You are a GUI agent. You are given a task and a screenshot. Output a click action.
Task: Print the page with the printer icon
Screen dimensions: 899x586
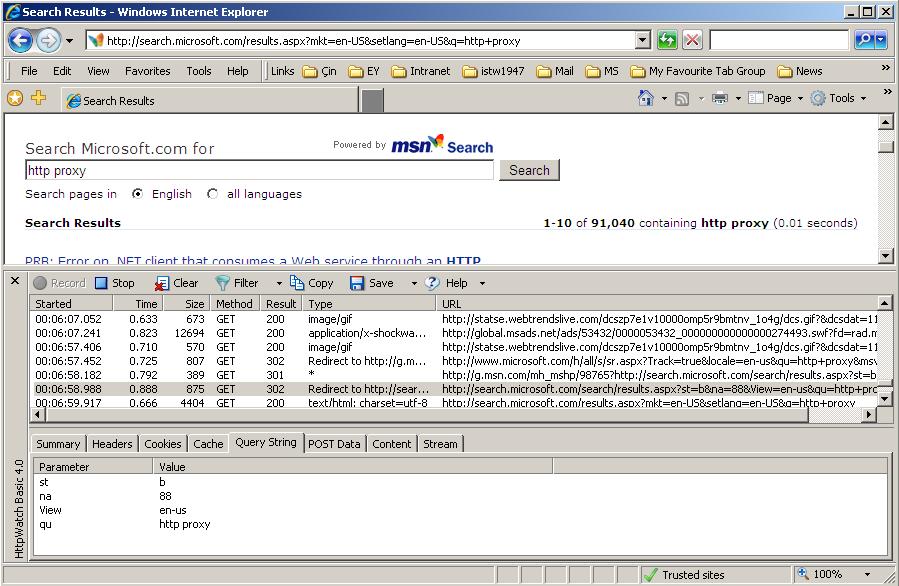pyautogui.click(x=720, y=99)
